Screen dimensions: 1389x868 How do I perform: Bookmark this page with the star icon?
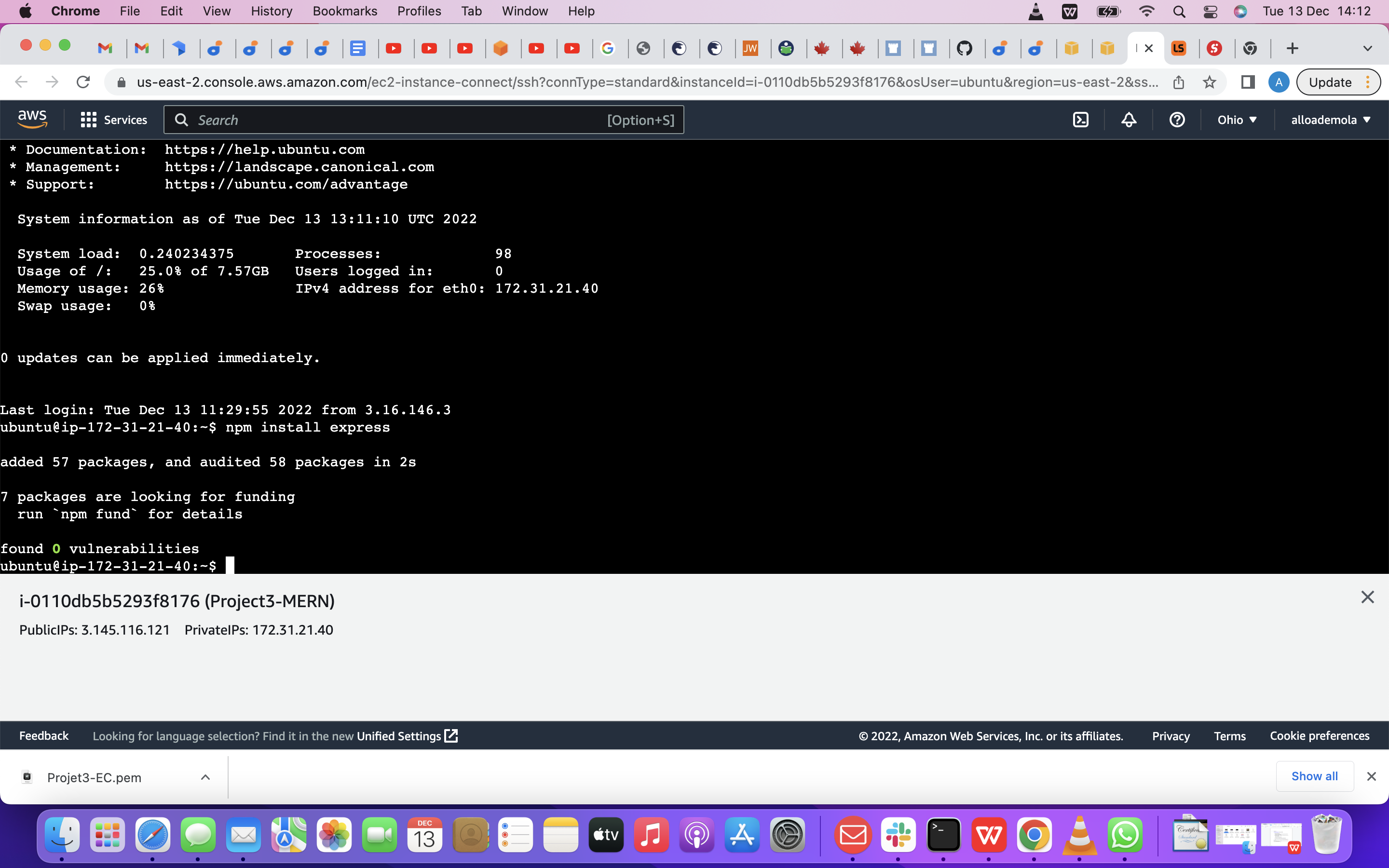[1210, 81]
